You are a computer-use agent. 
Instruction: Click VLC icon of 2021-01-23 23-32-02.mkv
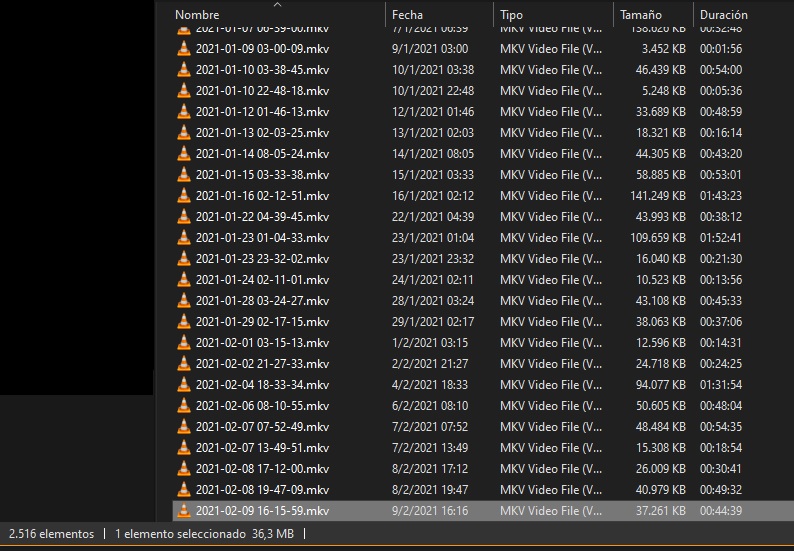coord(184,259)
